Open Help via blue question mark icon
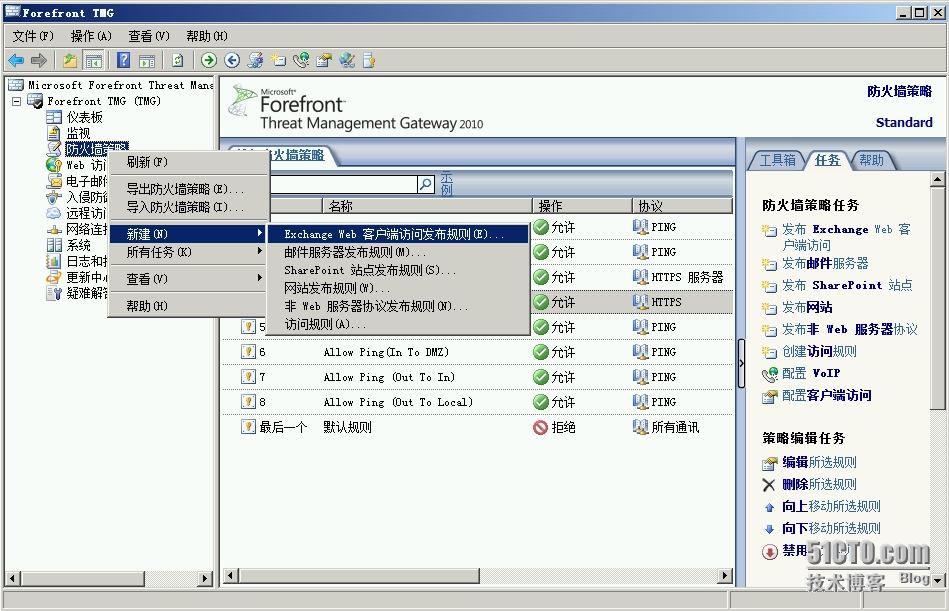Screen dimensions: 949x611 (123, 60)
